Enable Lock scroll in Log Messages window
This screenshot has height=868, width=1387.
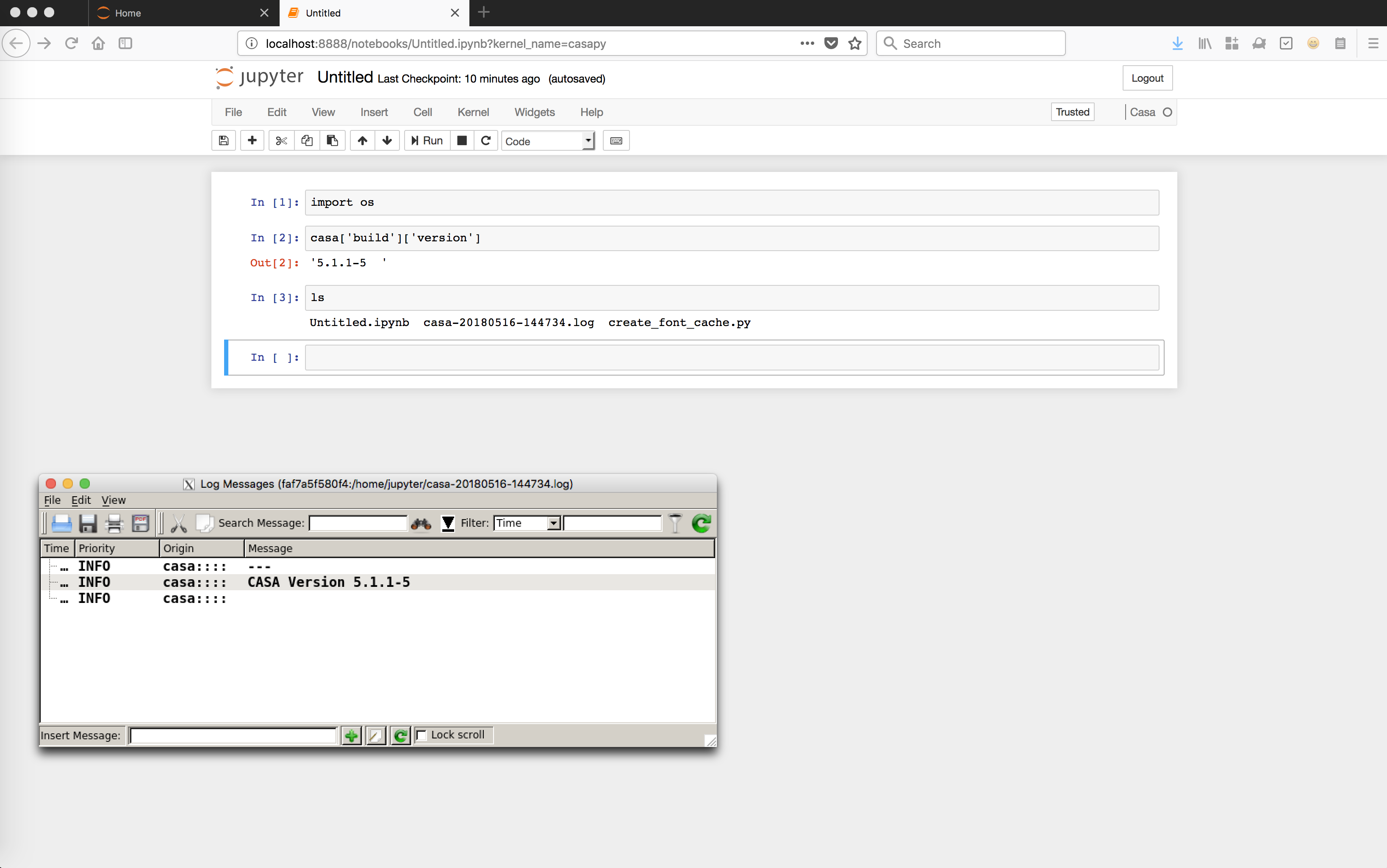point(422,735)
